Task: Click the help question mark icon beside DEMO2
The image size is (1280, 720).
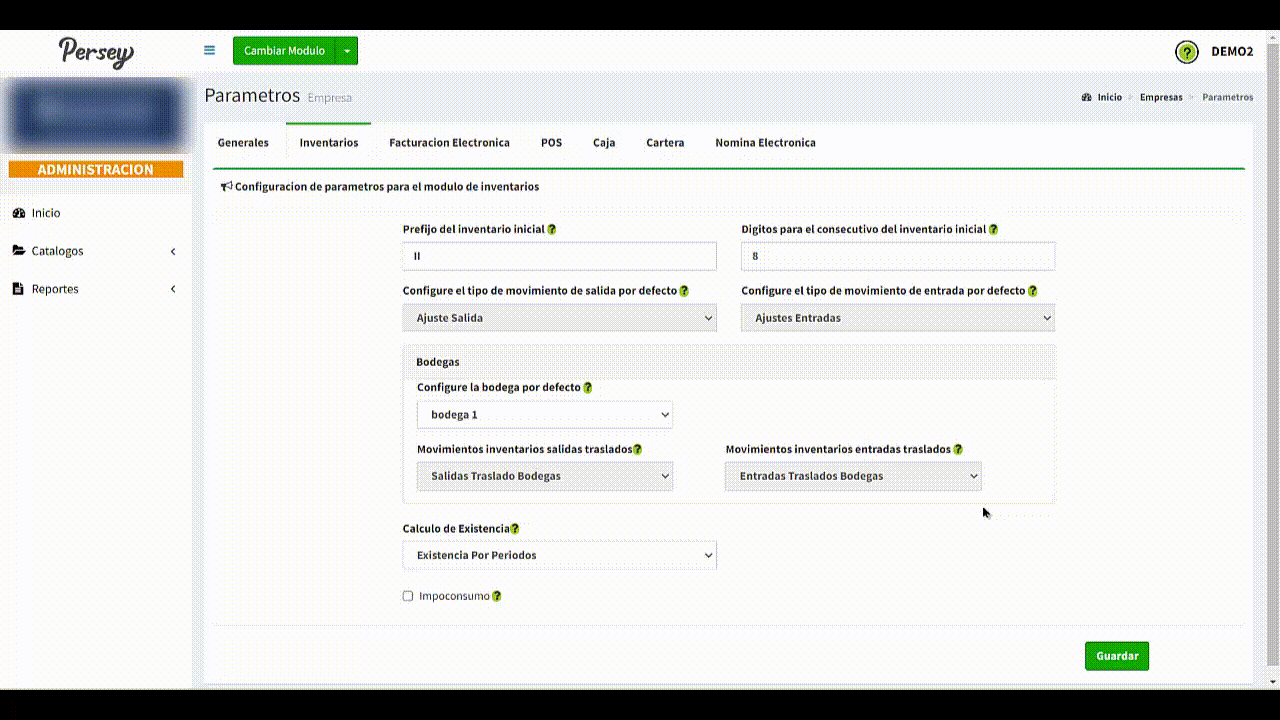Action: pos(1186,52)
